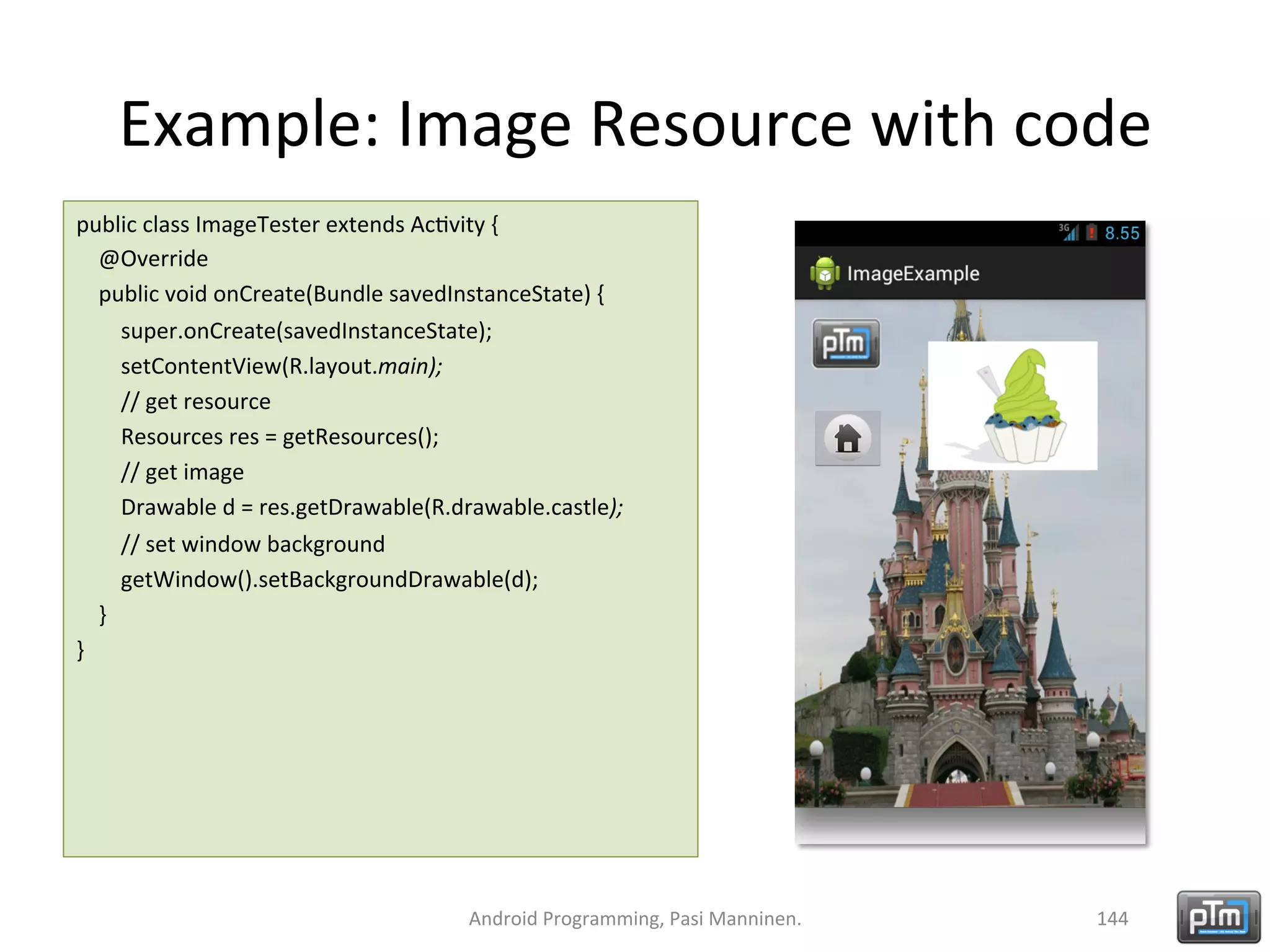The width and height of the screenshot is (1270, 952).
Task: Click the Resources res = getResources(); line
Action: pos(280,437)
